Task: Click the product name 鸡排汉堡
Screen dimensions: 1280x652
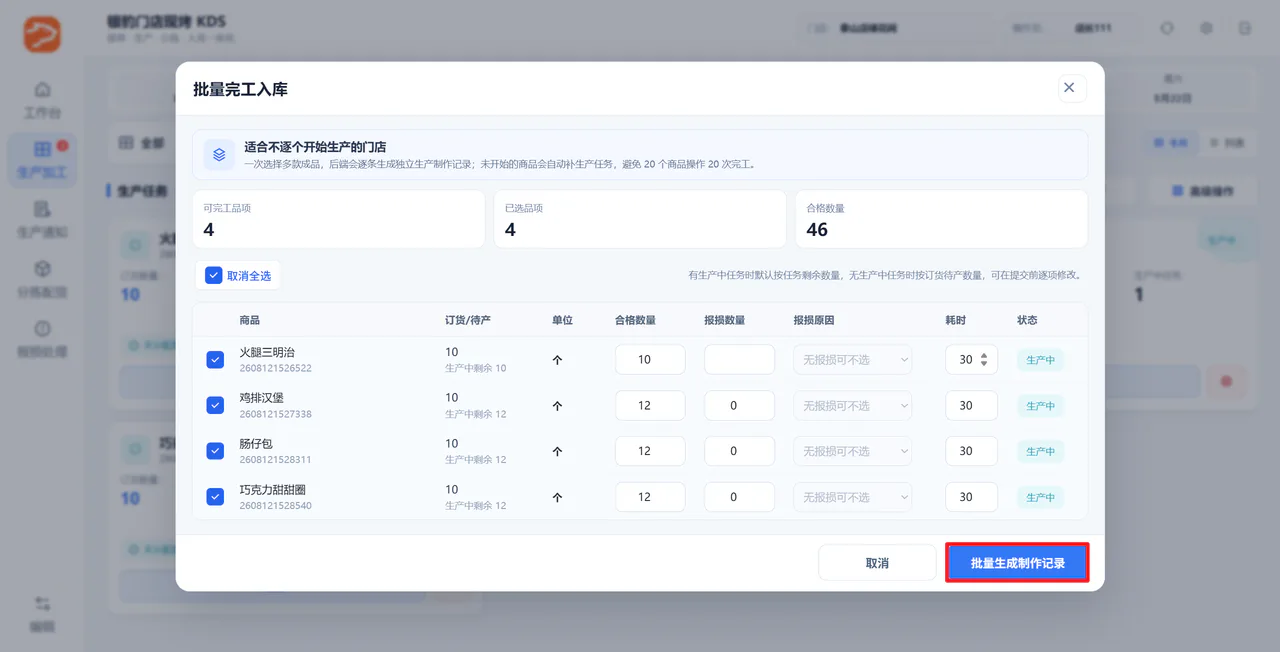Action: [262, 398]
